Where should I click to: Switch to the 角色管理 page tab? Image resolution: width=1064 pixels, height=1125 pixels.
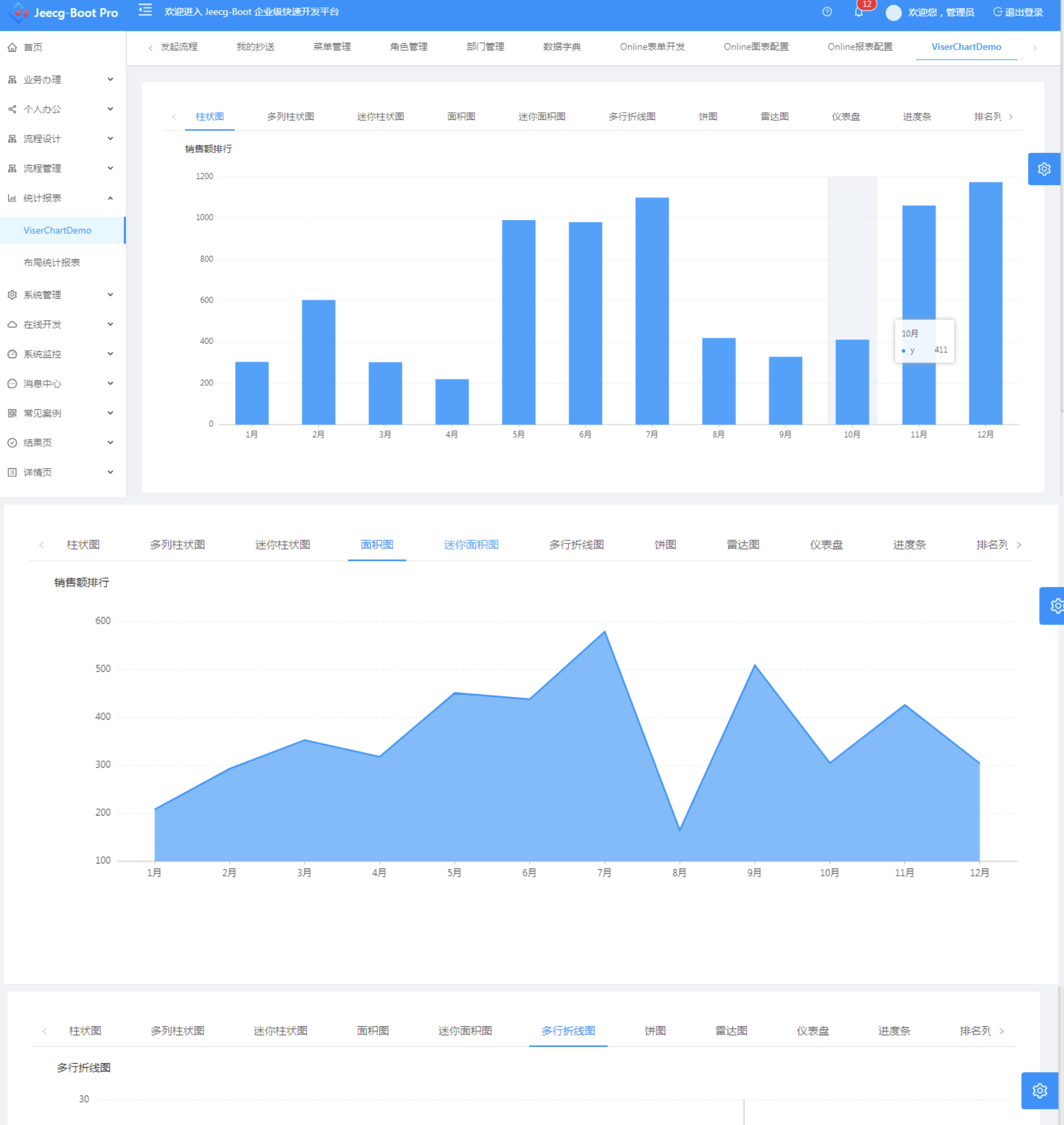tap(408, 47)
